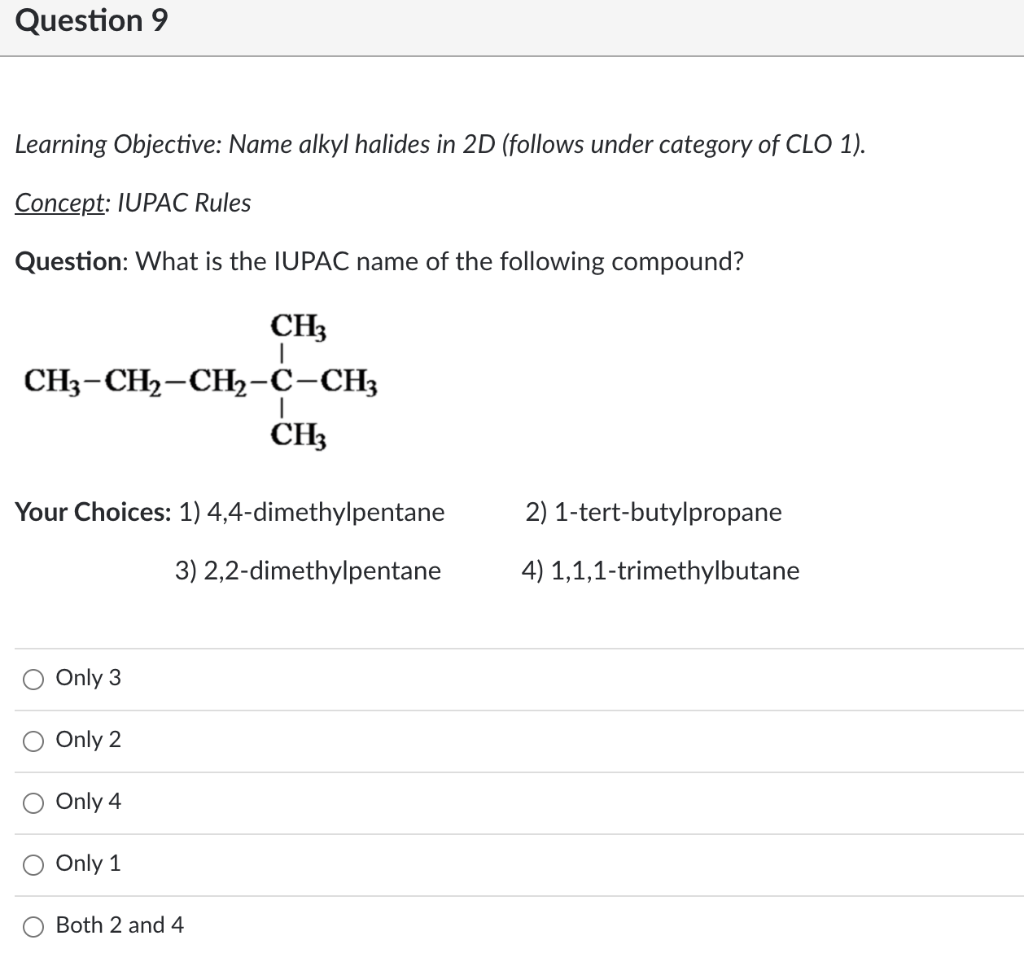The height and width of the screenshot is (975, 1024).
Task: Click the chemical structure diagram
Action: point(200,380)
